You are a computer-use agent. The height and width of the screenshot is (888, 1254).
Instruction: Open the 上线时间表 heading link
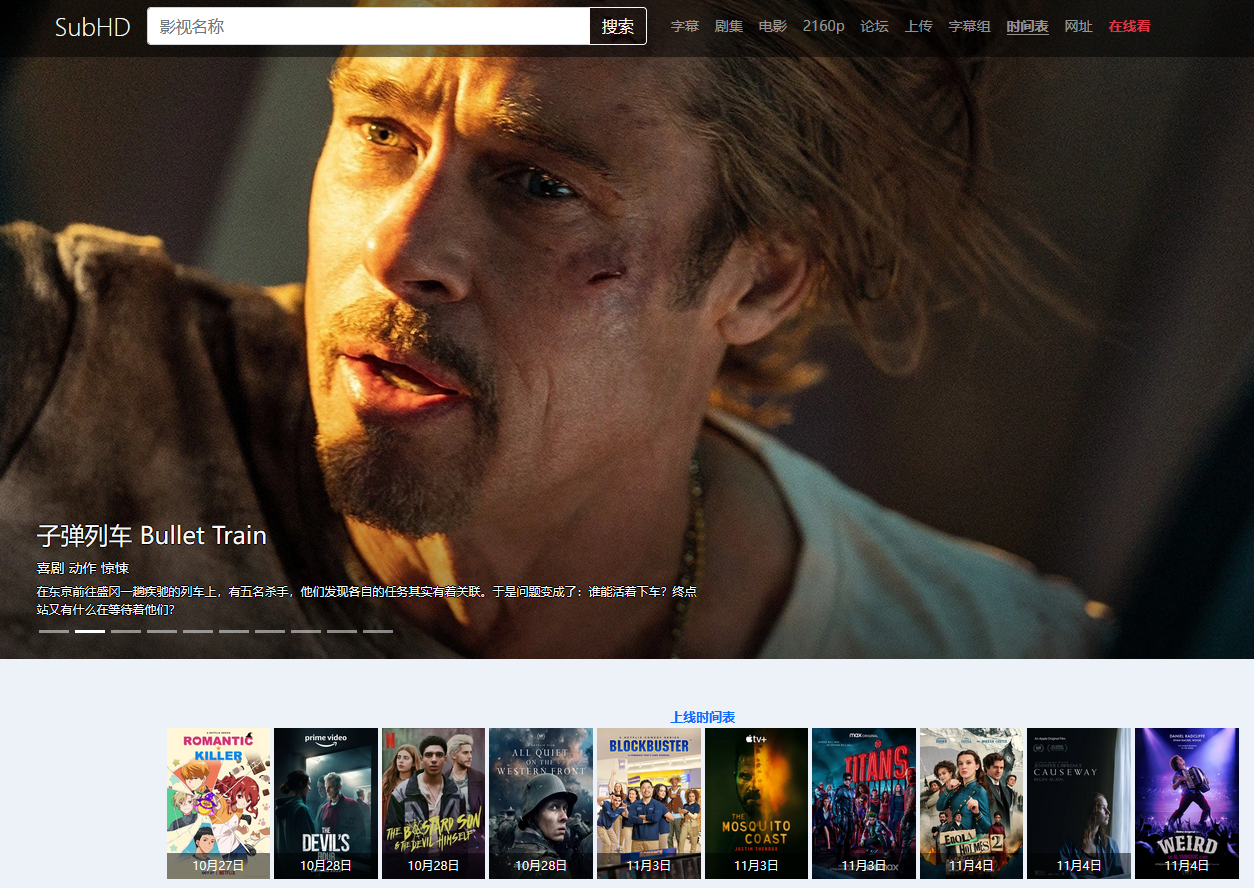703,717
